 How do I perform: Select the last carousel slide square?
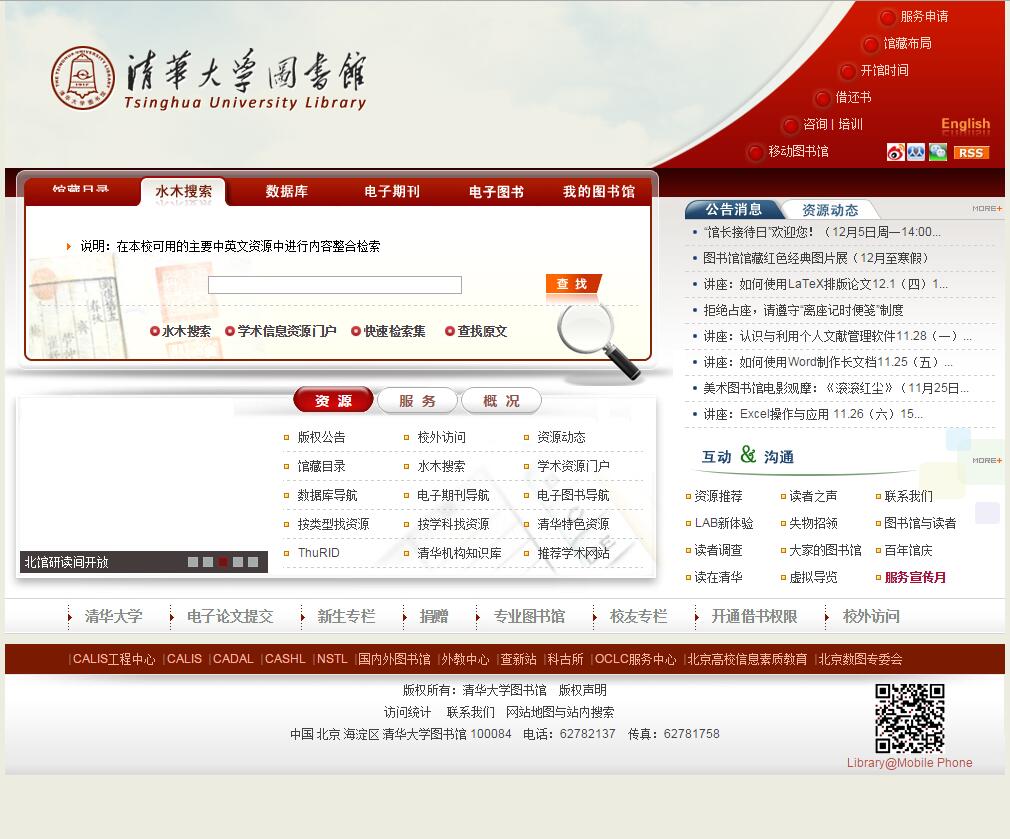point(253,562)
